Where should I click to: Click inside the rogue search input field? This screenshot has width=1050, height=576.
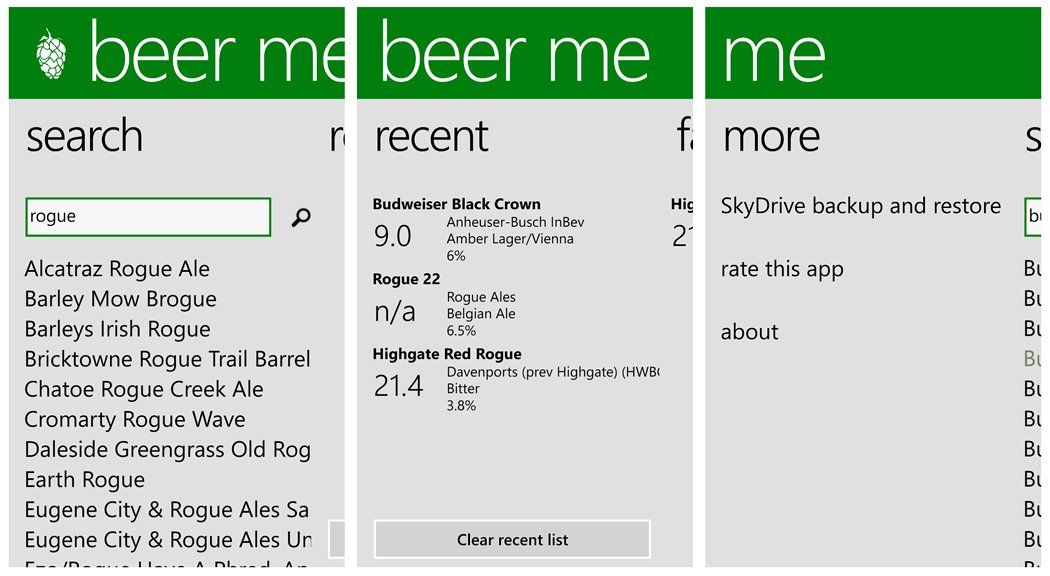click(148, 217)
